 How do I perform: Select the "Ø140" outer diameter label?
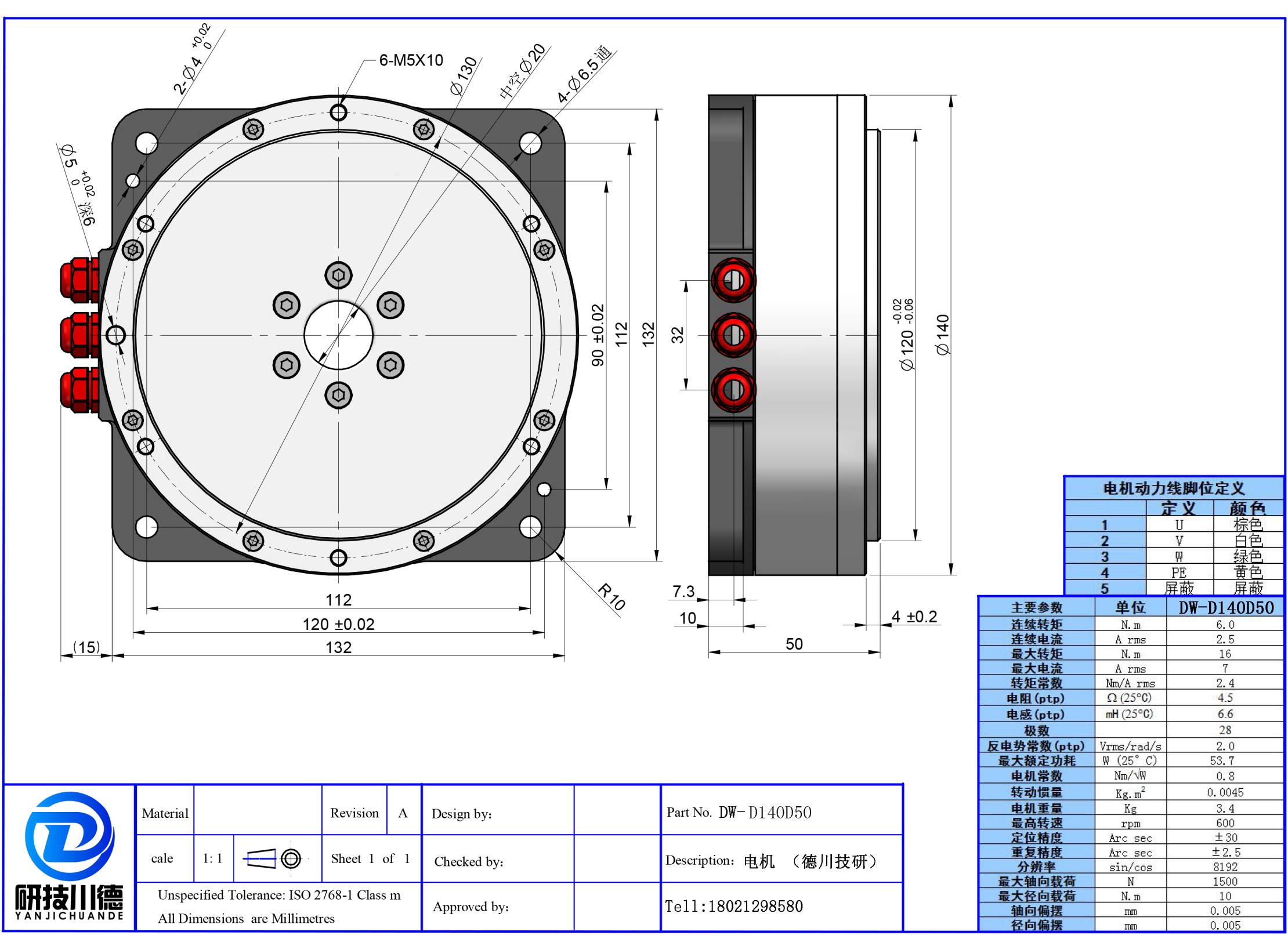click(x=943, y=335)
